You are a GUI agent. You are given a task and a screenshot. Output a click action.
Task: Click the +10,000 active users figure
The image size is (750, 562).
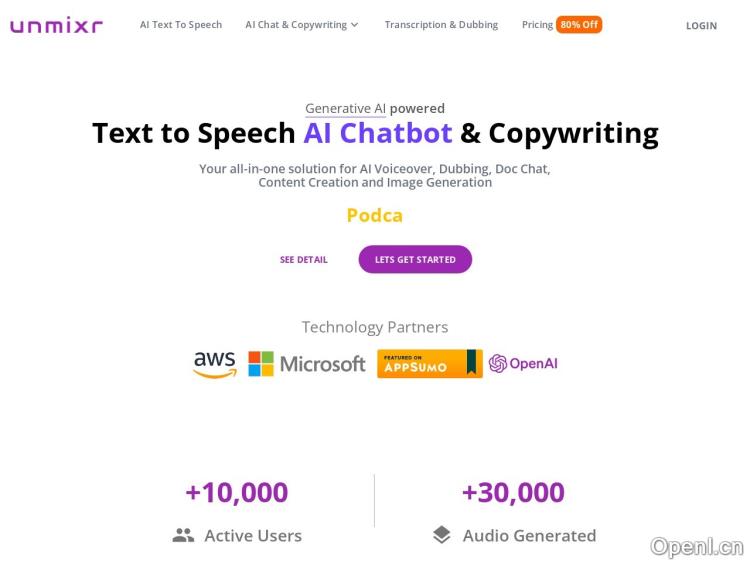click(x=236, y=493)
